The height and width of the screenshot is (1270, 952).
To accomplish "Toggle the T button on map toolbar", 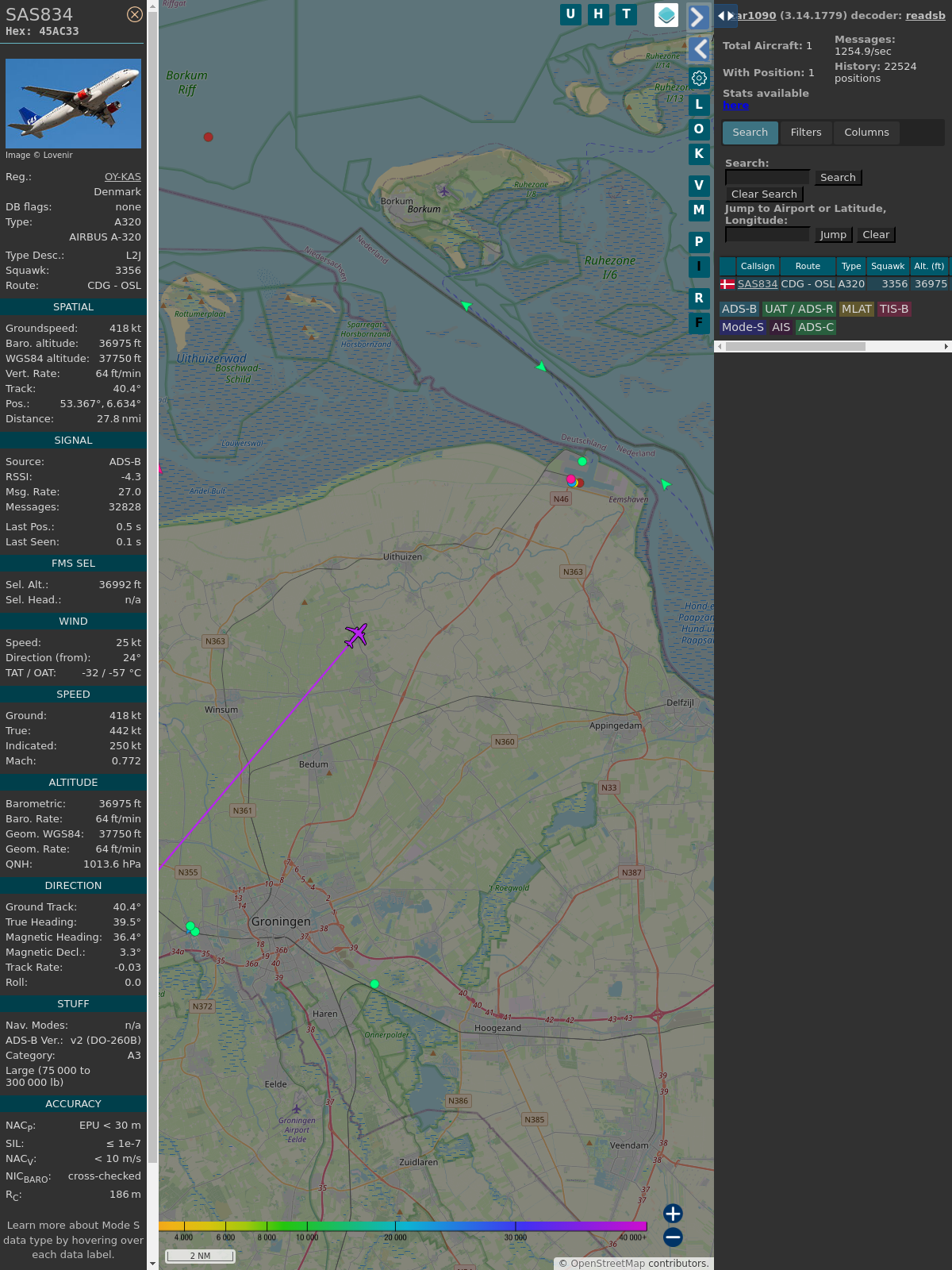I will tap(627, 14).
